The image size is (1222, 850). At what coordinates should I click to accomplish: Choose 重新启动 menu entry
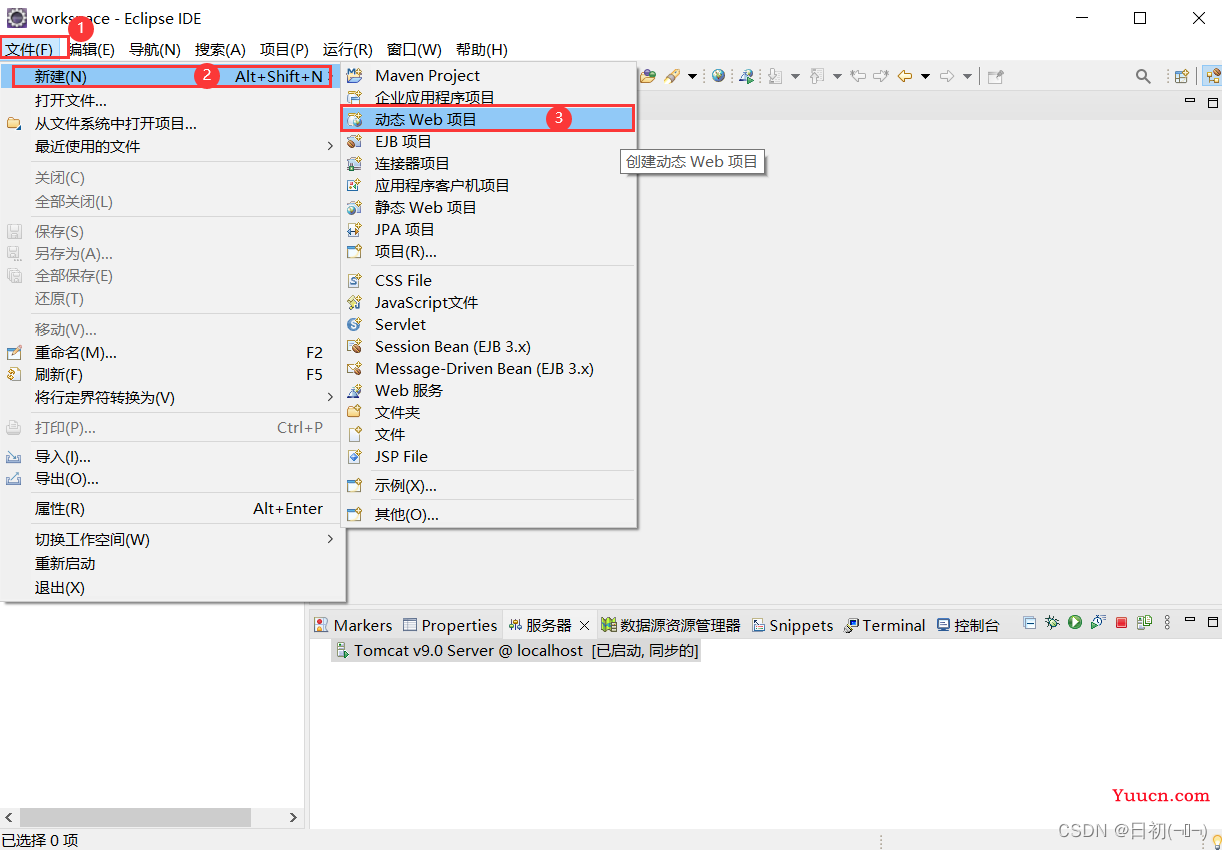tap(172, 563)
